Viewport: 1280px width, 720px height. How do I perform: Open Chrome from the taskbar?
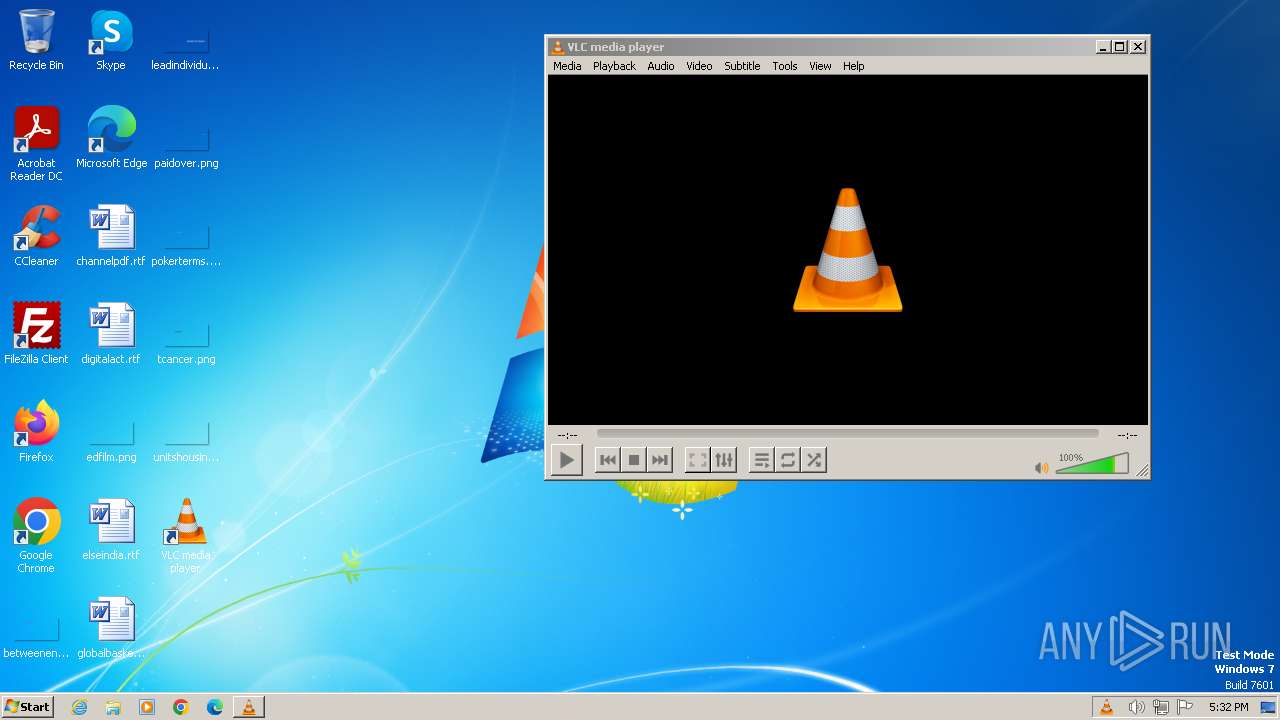[181, 707]
